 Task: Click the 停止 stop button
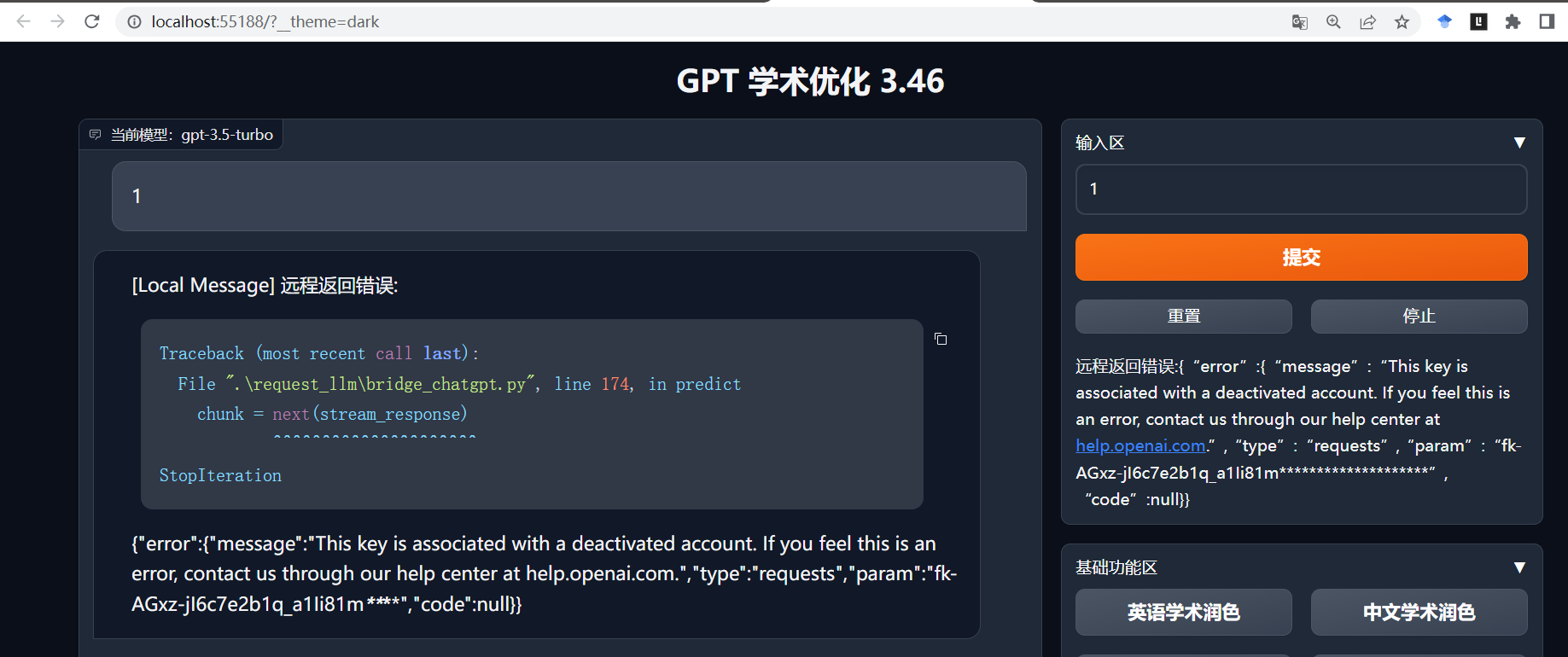click(x=1419, y=316)
